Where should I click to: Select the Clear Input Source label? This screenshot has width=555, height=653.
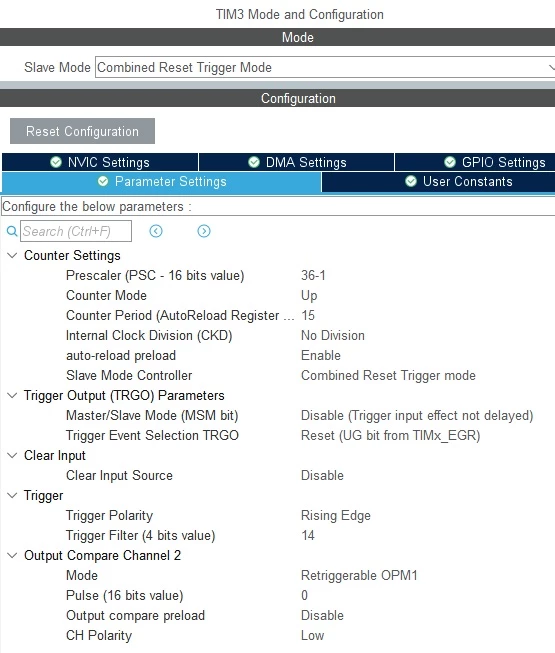click(119, 475)
